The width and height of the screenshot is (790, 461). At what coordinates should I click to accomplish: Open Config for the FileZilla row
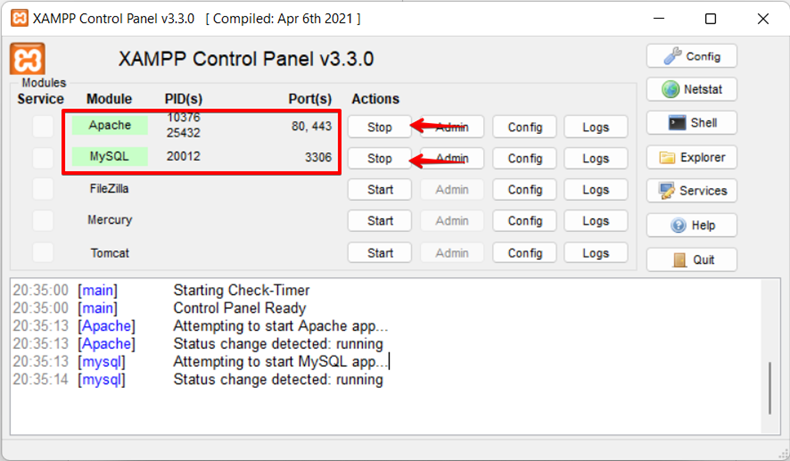[x=524, y=189]
